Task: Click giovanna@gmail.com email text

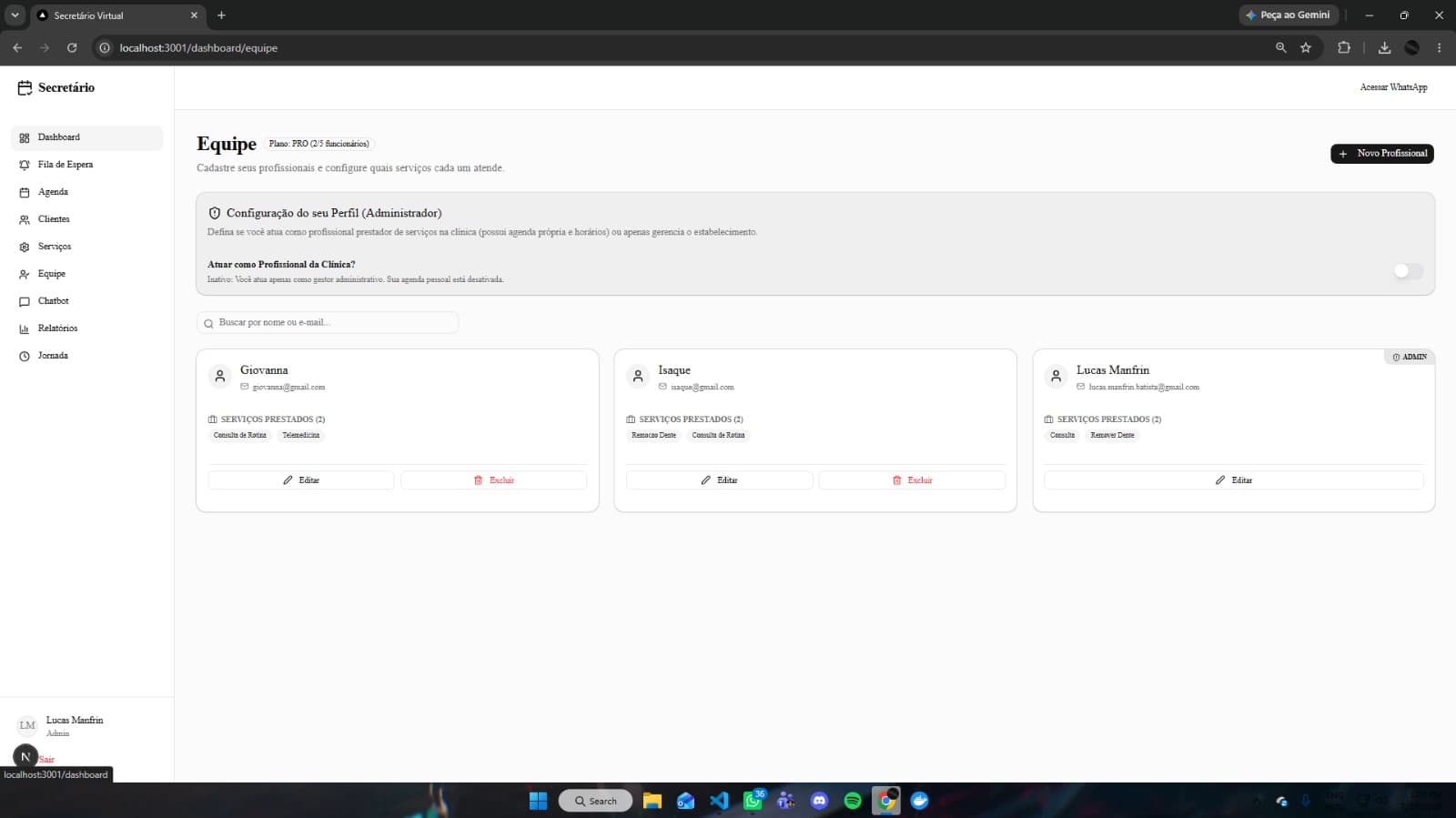Action: pyautogui.click(x=288, y=388)
